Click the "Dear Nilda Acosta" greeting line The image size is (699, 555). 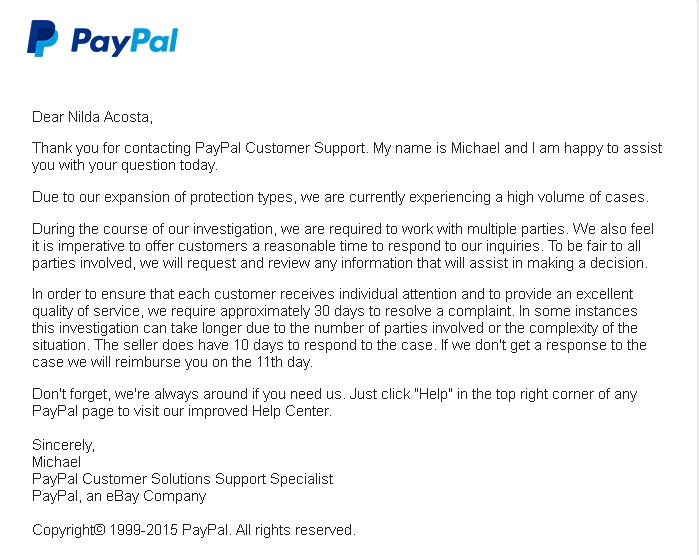click(92, 117)
